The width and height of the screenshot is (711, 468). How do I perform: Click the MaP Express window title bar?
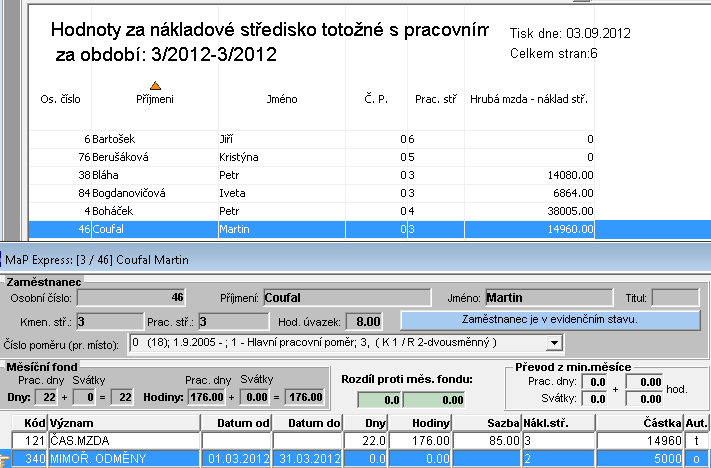[356, 260]
